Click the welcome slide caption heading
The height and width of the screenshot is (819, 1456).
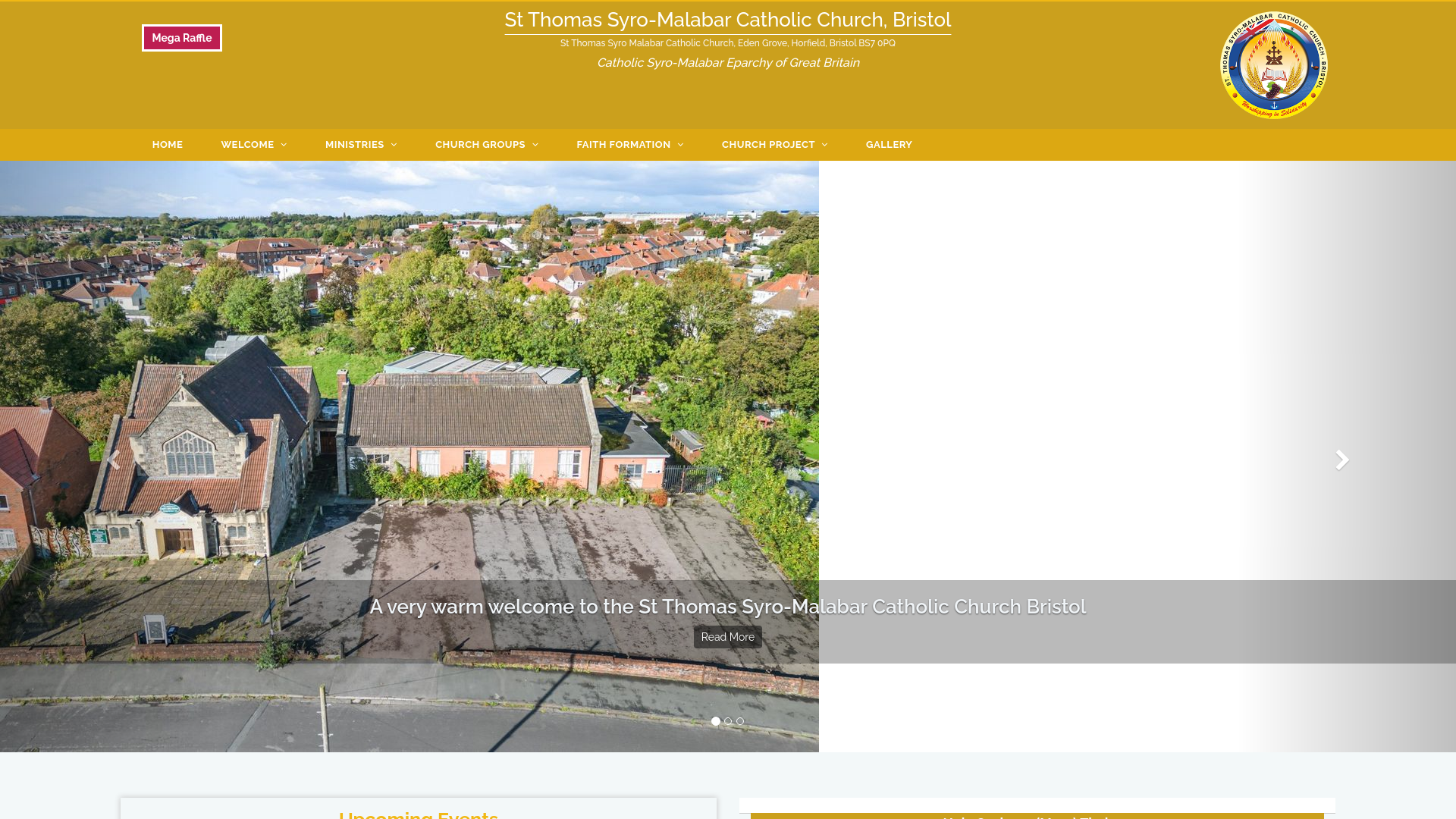[x=728, y=607]
